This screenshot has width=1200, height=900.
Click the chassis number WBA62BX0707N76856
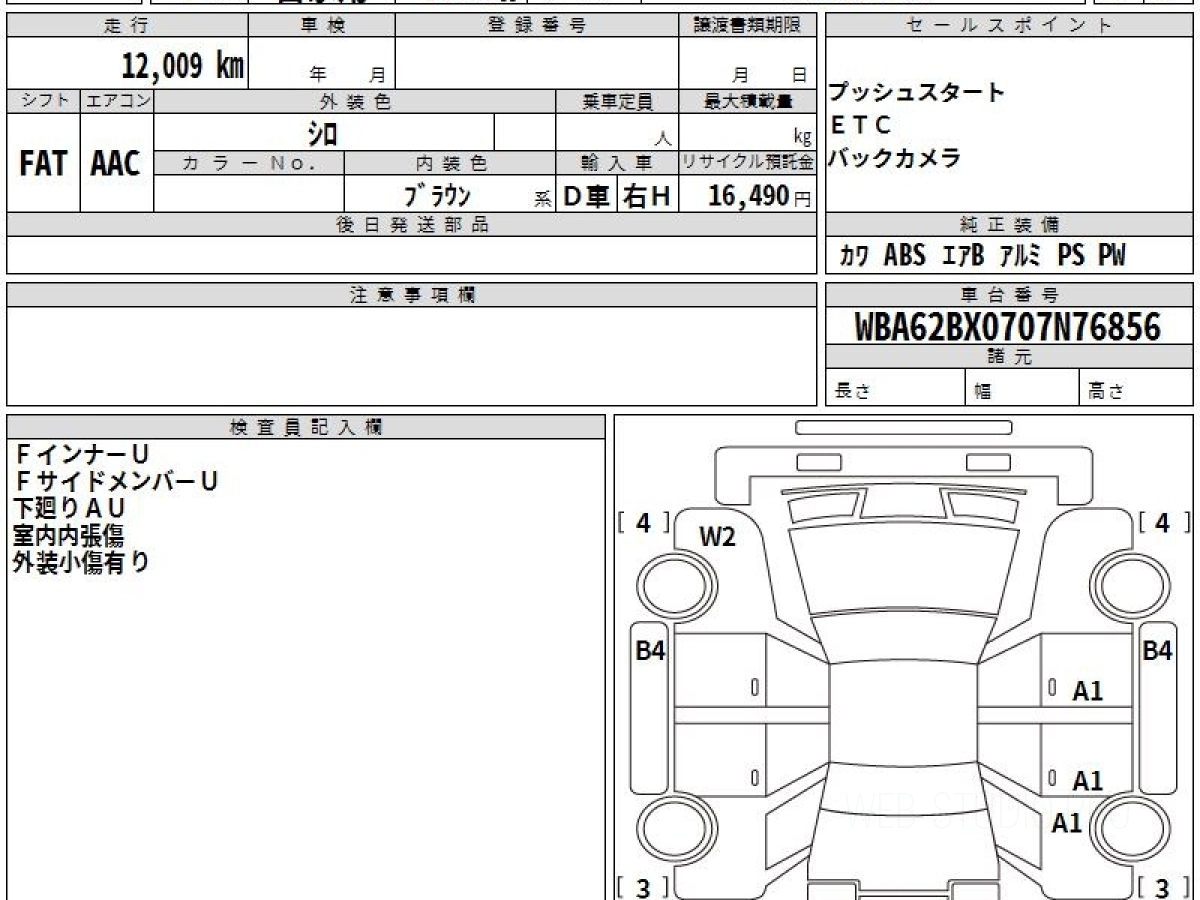[x=1008, y=327]
